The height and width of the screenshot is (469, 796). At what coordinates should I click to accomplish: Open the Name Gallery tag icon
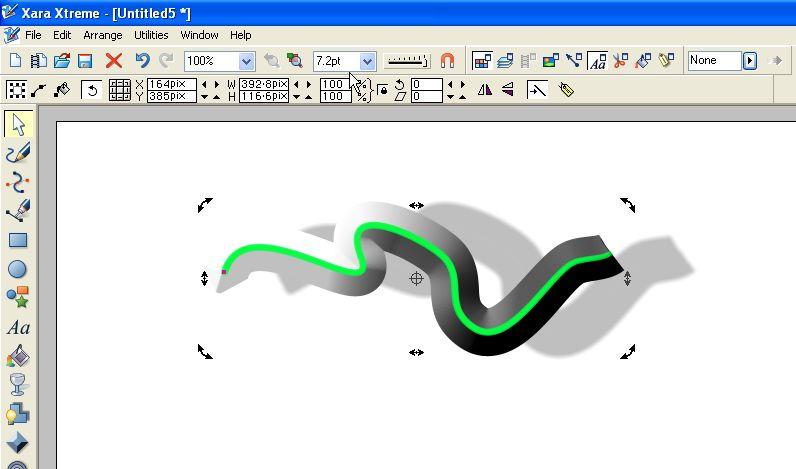(x=666, y=61)
